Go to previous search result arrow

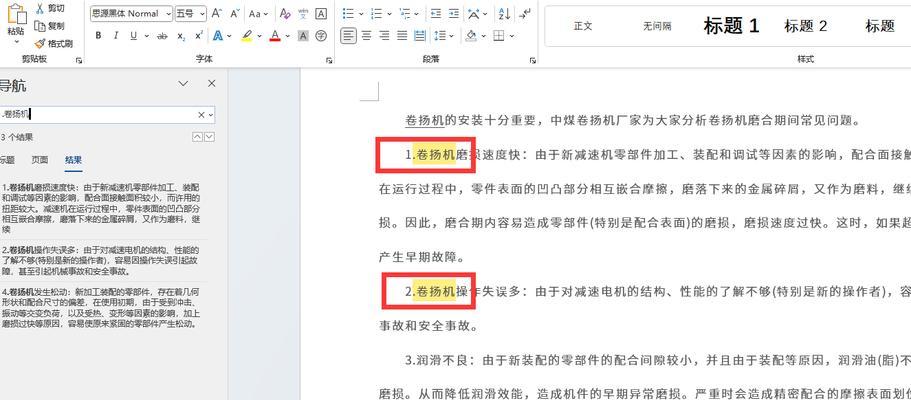pos(197,137)
